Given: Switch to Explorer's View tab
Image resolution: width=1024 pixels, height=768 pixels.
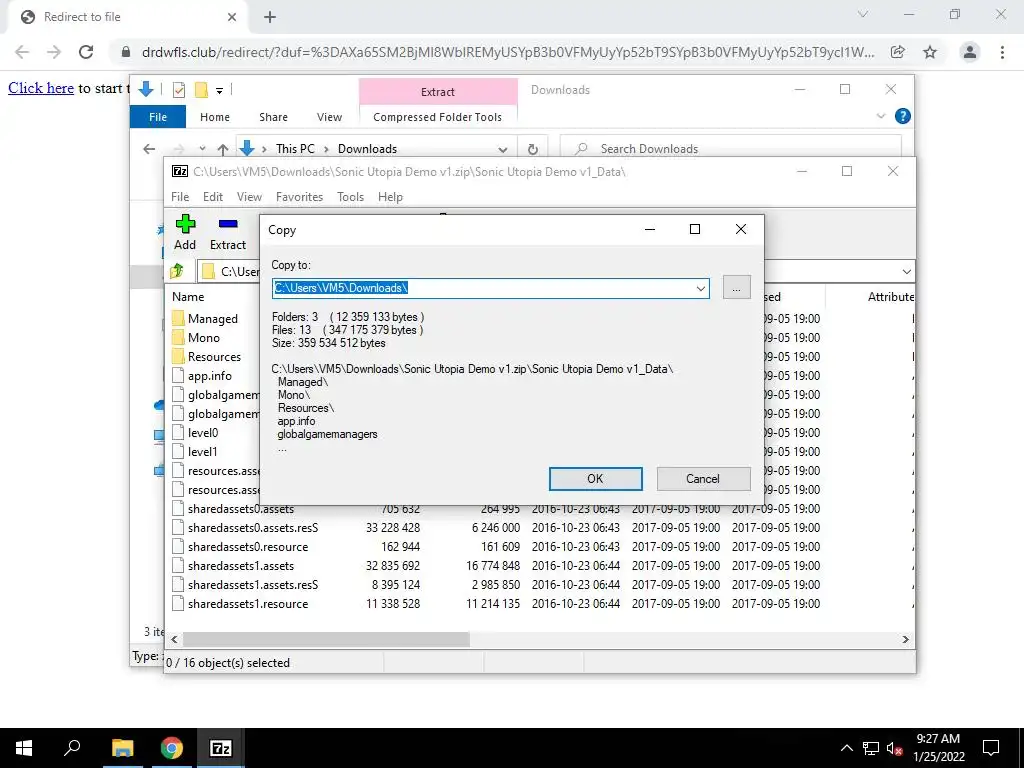Looking at the screenshot, I should coord(329,117).
